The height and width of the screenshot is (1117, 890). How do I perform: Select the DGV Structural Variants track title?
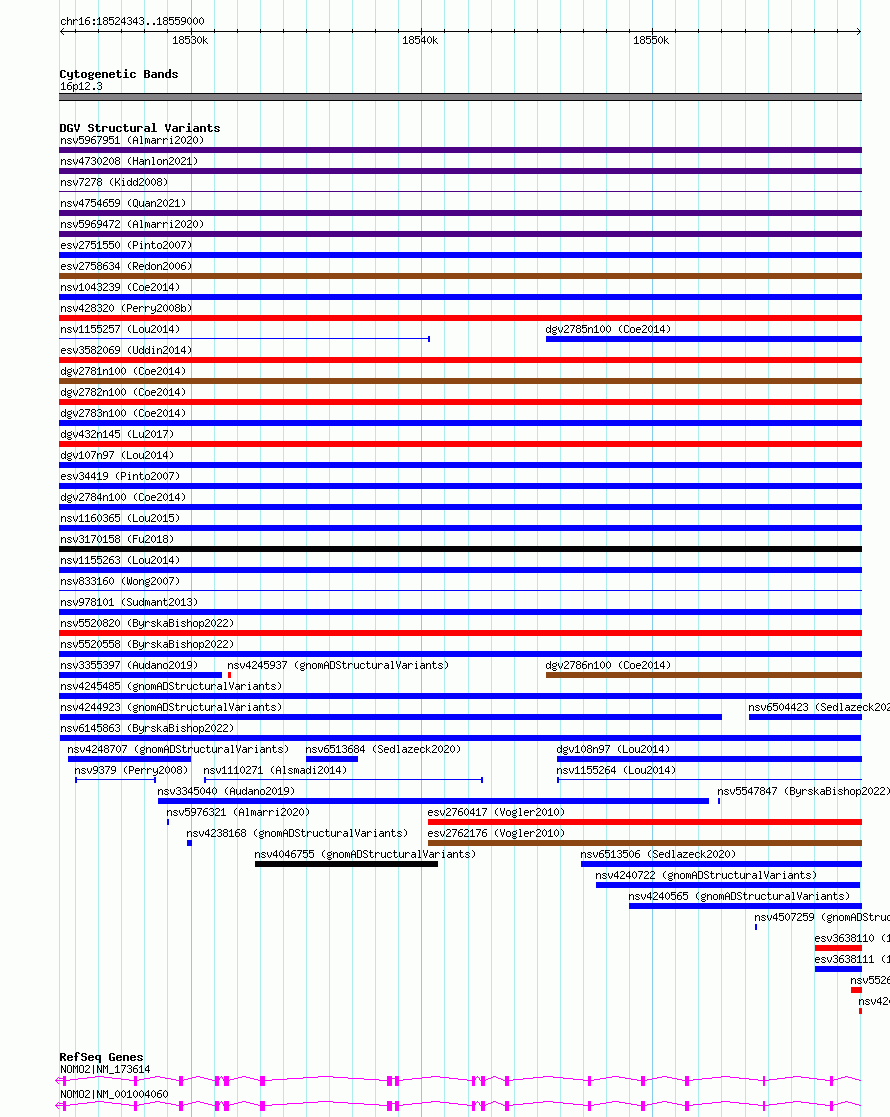point(140,128)
